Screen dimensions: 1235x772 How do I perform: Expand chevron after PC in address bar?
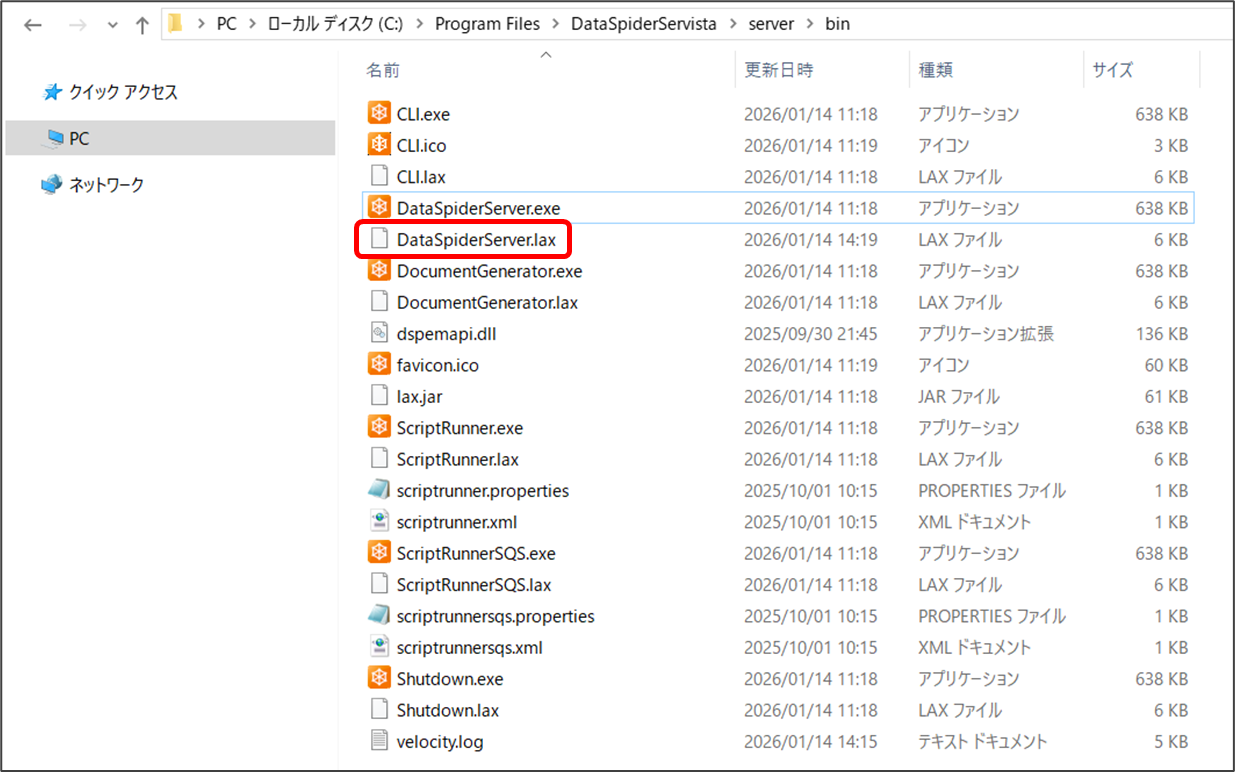(x=252, y=24)
